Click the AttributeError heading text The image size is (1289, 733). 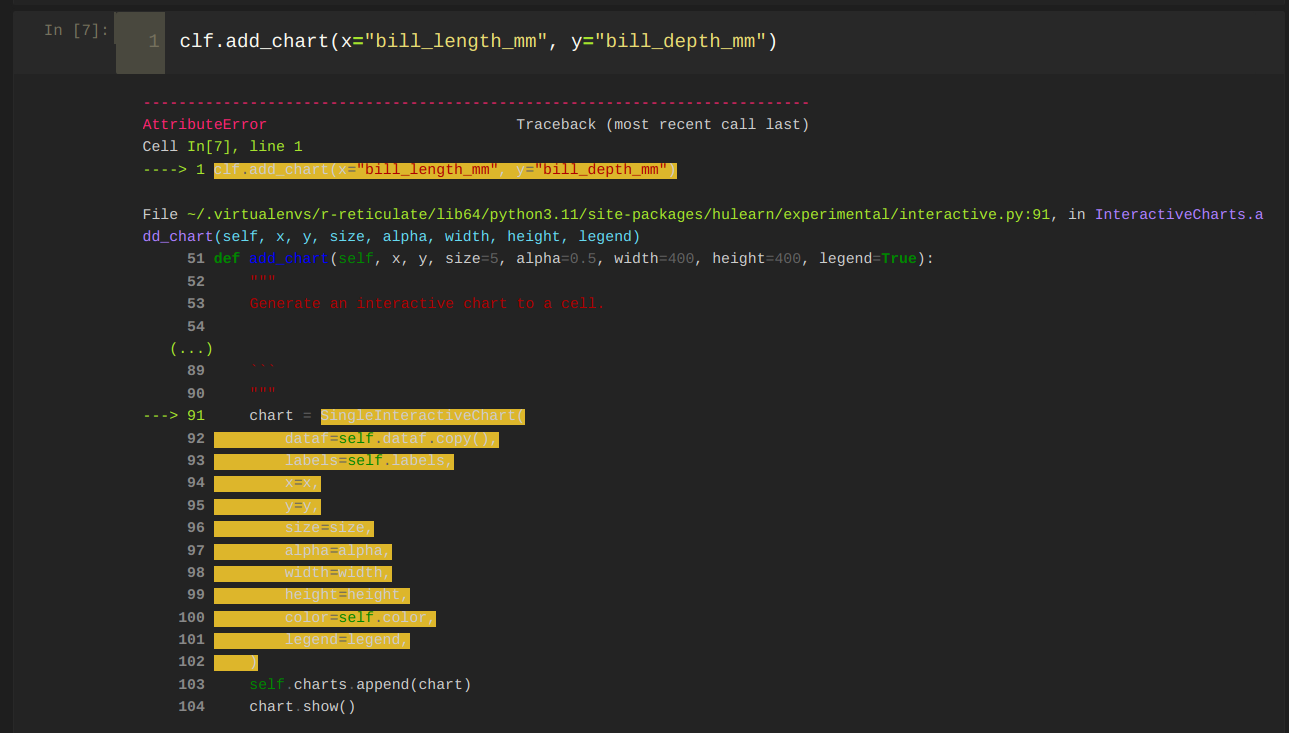(x=205, y=125)
